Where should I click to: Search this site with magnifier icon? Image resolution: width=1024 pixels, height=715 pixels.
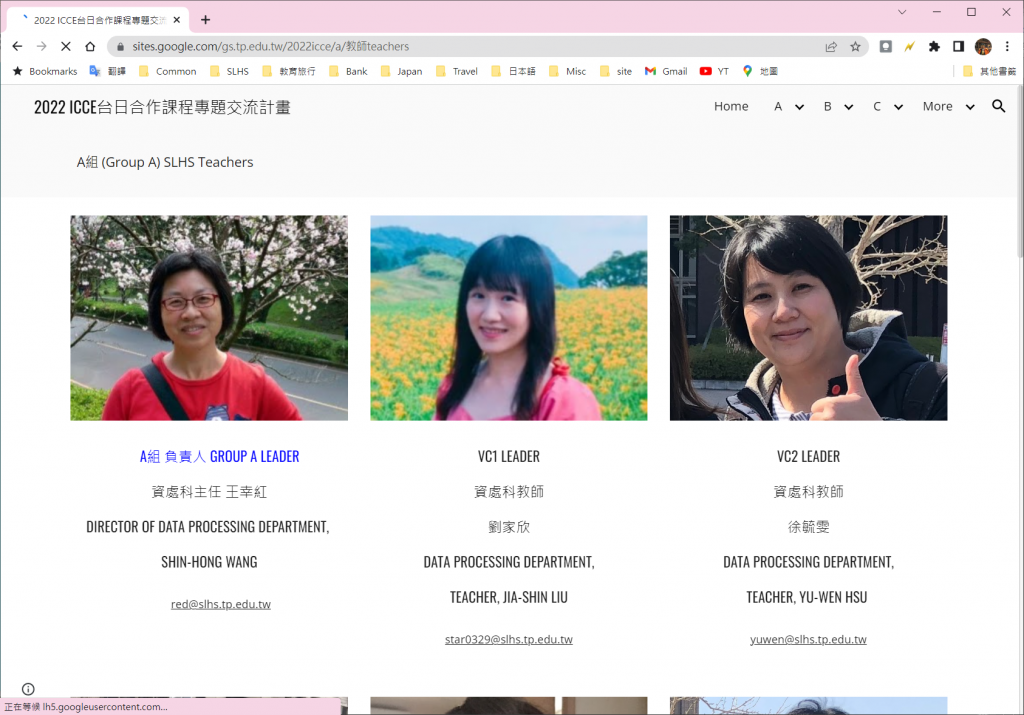(999, 106)
